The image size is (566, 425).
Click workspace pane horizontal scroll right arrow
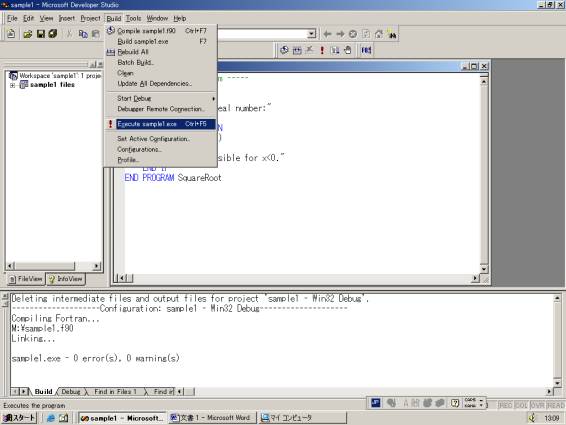point(96,266)
